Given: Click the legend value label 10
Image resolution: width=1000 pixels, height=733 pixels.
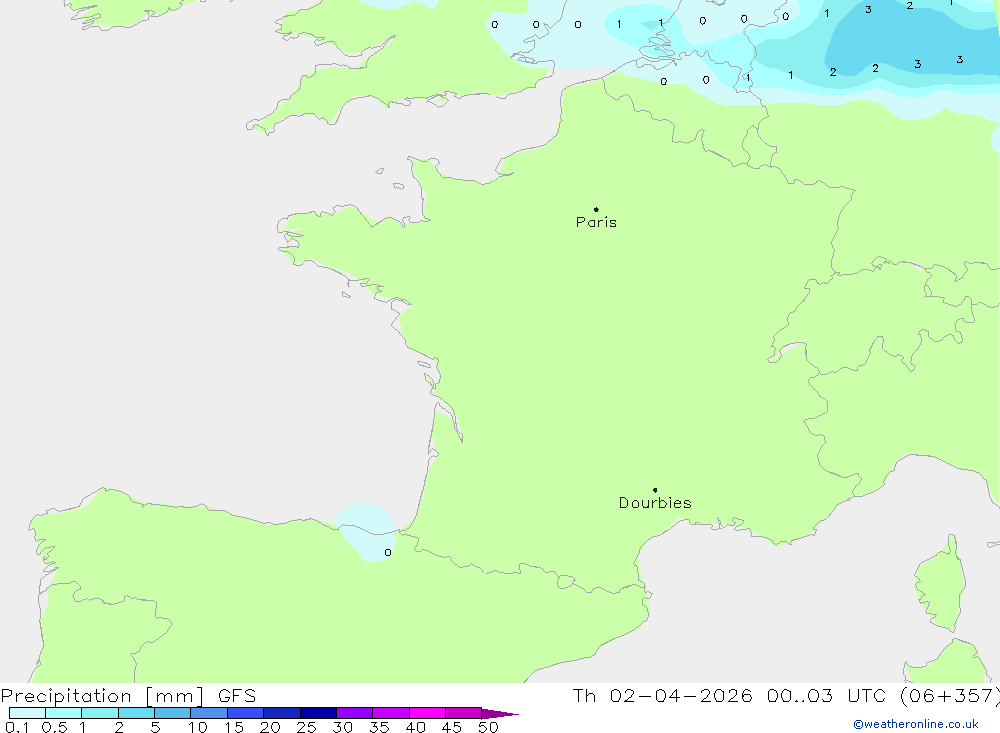Looking at the screenshot, I should 198,727.
